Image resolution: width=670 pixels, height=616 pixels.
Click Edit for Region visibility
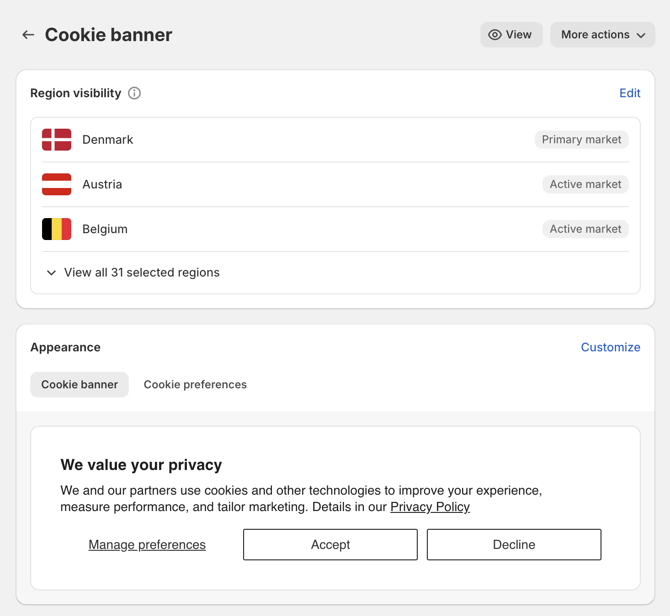tap(630, 93)
